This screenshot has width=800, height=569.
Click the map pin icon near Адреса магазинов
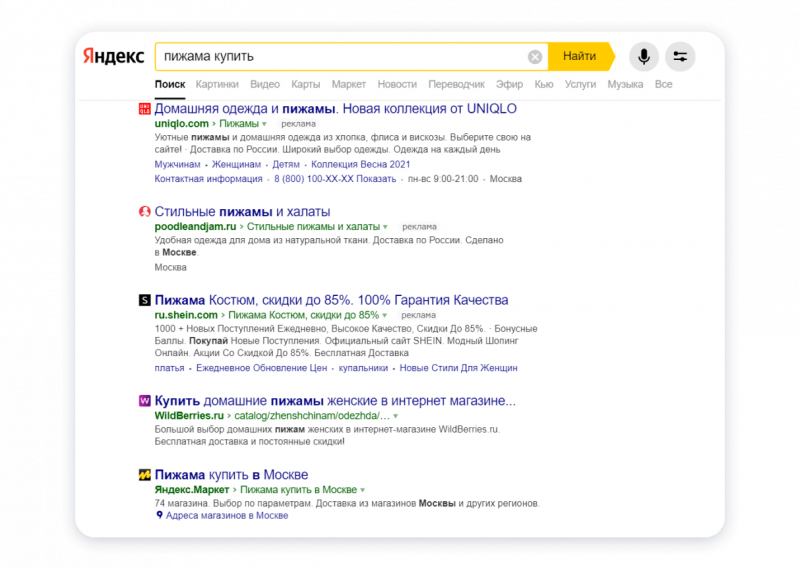159,515
